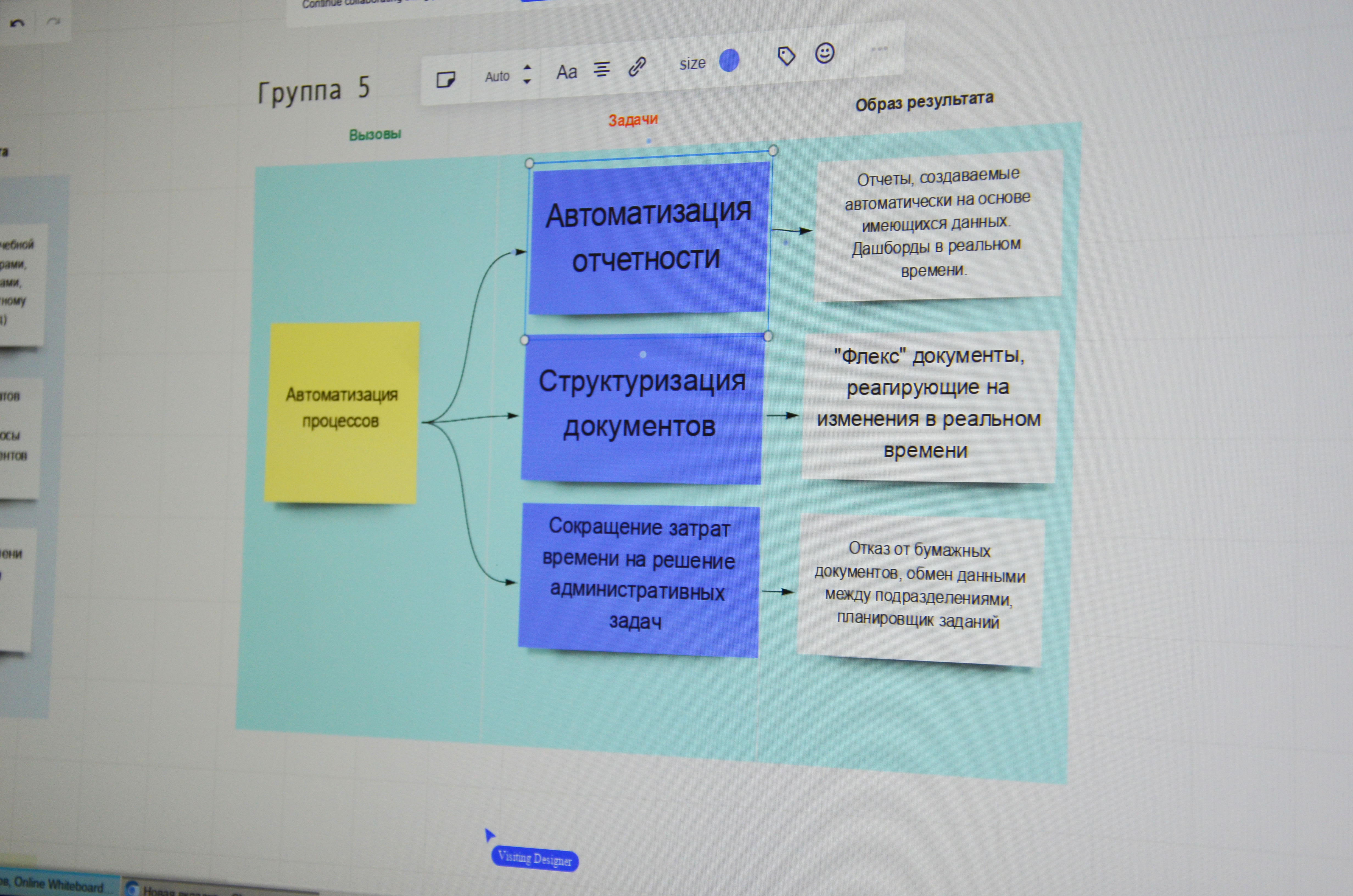This screenshot has height=896, width=1353.
Task: Add a tag with tag icon
Action: click(x=787, y=56)
